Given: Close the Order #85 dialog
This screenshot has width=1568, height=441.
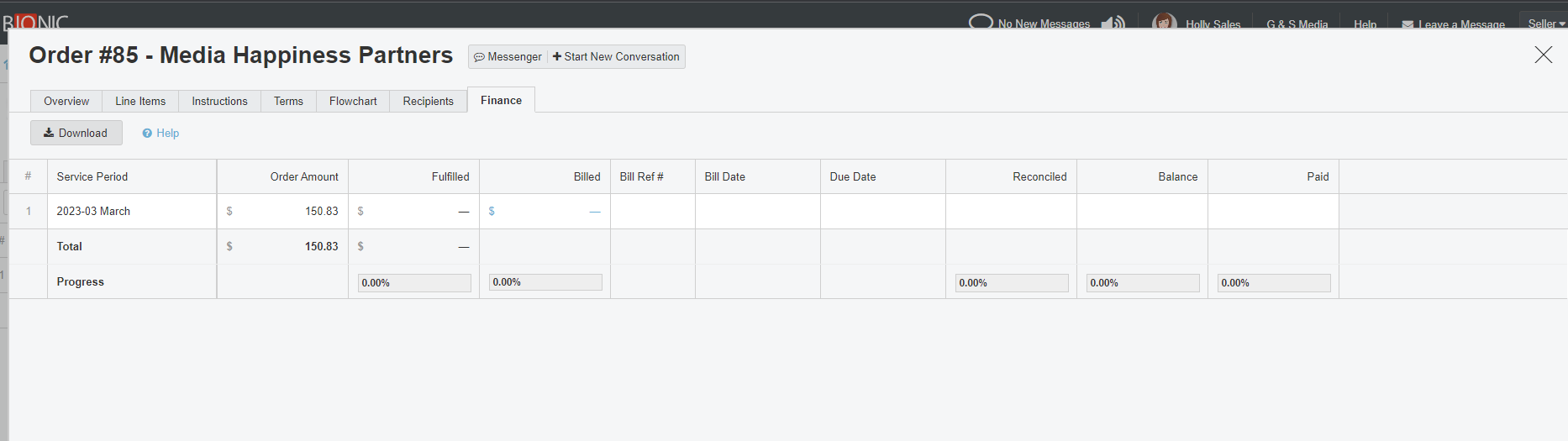Looking at the screenshot, I should [x=1543, y=55].
